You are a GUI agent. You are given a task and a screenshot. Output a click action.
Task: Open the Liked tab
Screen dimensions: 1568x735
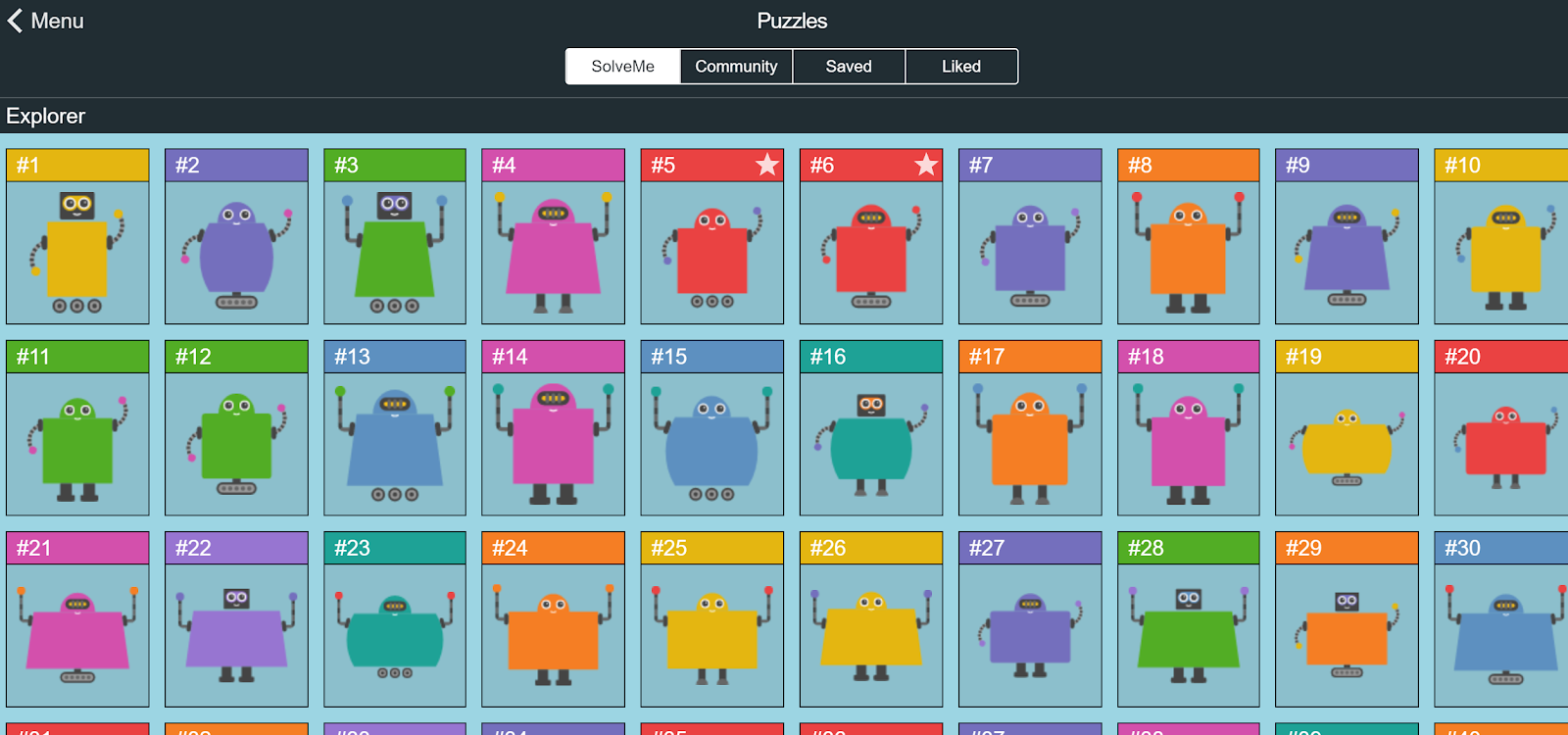pyautogui.click(x=961, y=67)
